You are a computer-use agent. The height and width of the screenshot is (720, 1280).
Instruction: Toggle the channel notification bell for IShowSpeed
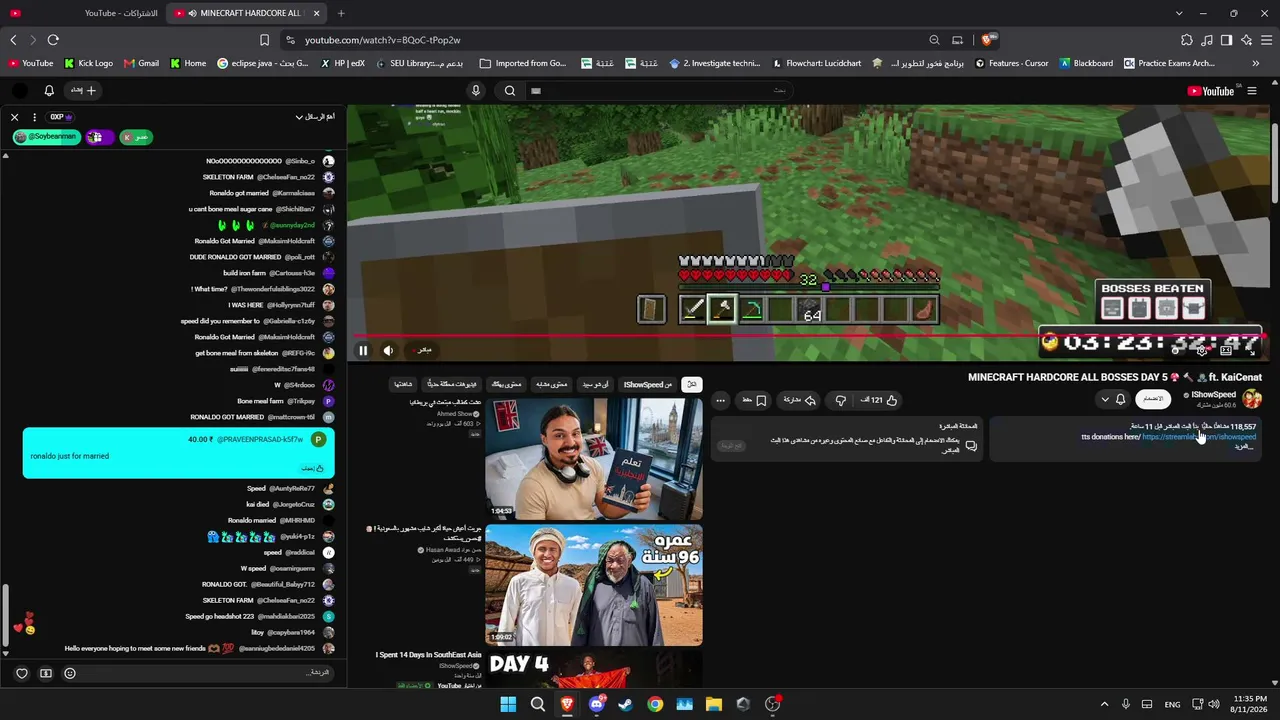1120,399
